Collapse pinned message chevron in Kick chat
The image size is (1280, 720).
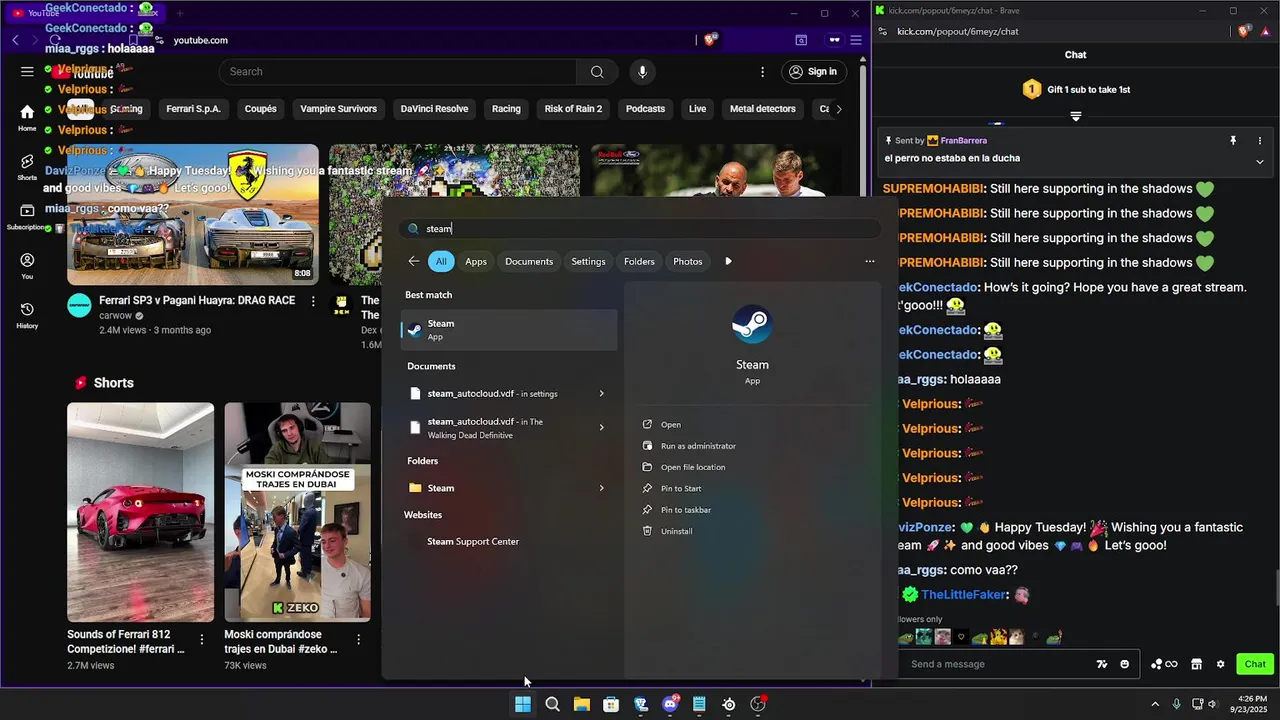pos(1259,162)
